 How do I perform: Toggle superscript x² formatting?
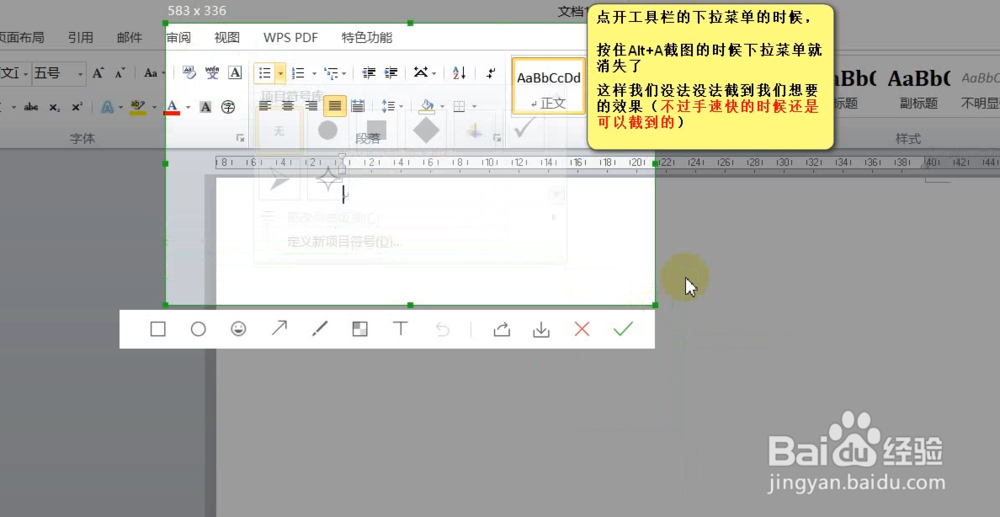[77, 107]
